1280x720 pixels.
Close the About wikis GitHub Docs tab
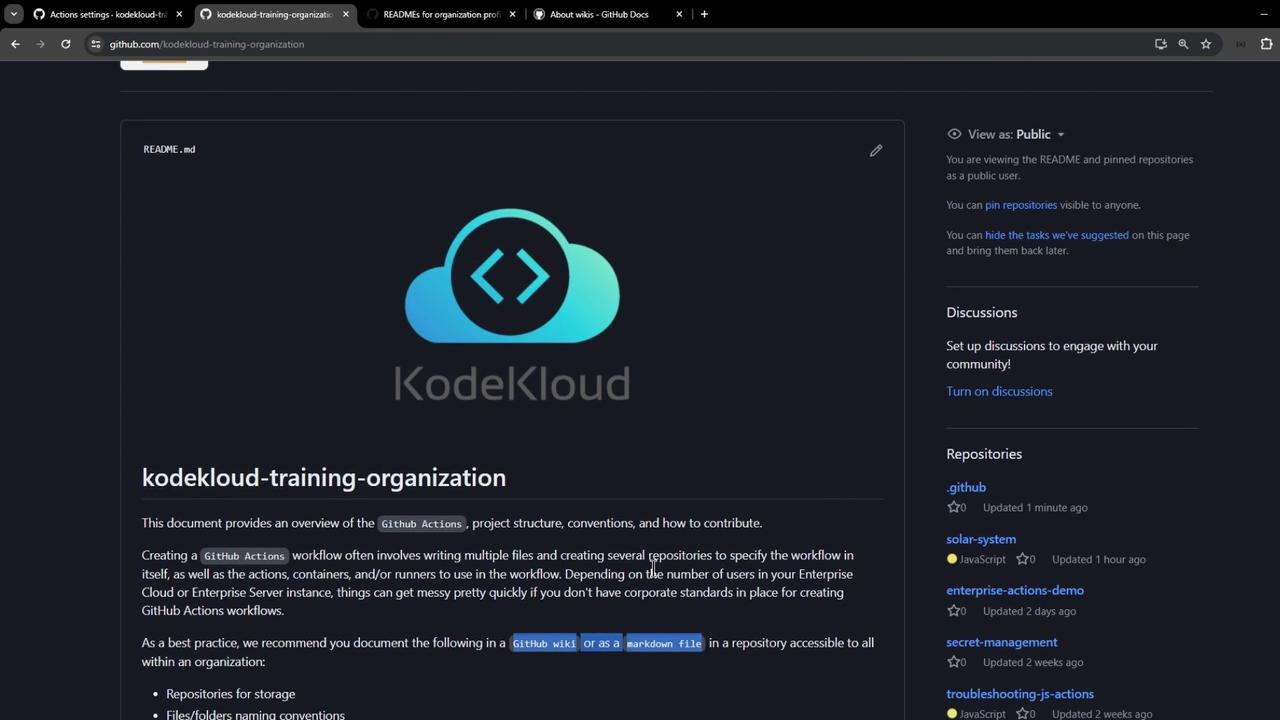679,14
